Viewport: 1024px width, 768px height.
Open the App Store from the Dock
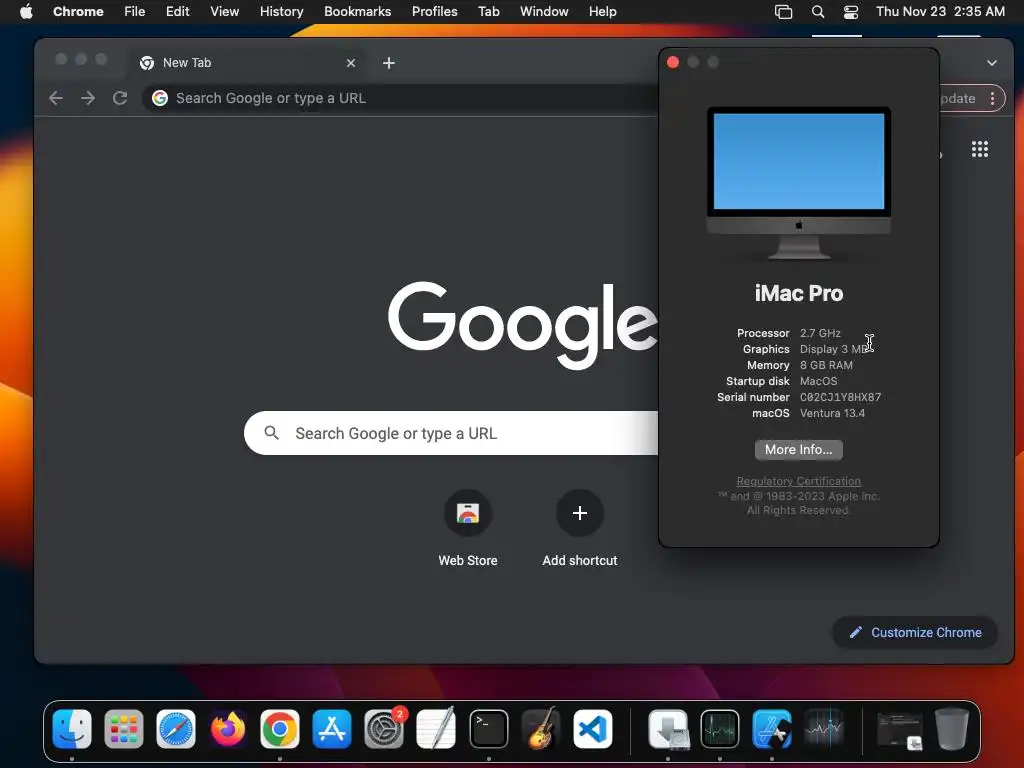coord(332,728)
